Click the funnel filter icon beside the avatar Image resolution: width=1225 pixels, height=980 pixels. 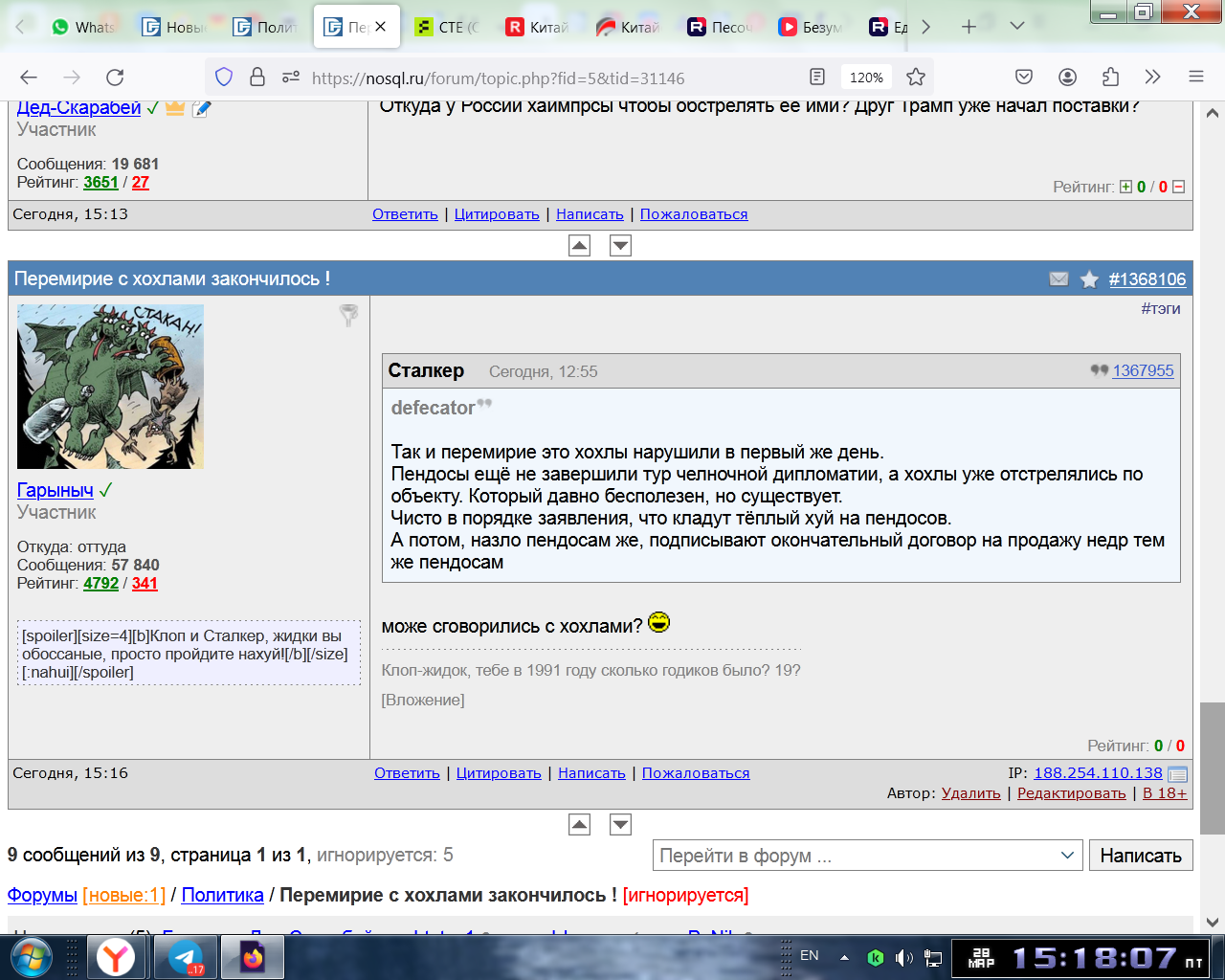tap(349, 315)
